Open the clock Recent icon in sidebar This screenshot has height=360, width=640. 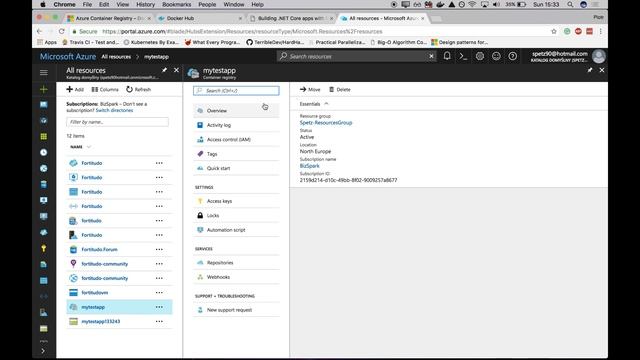point(44,153)
